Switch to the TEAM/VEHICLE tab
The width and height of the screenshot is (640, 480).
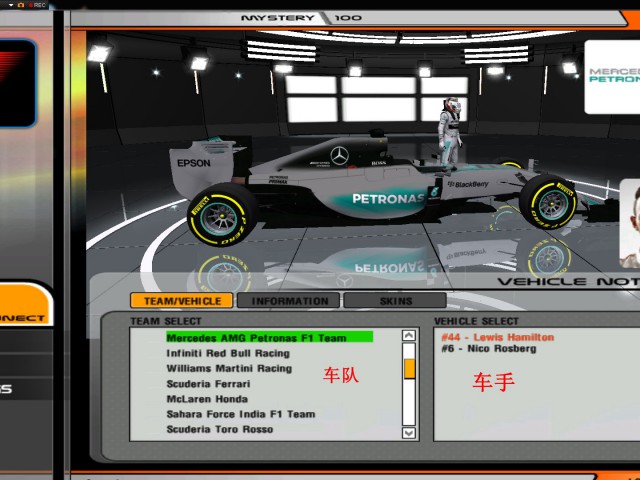point(182,301)
